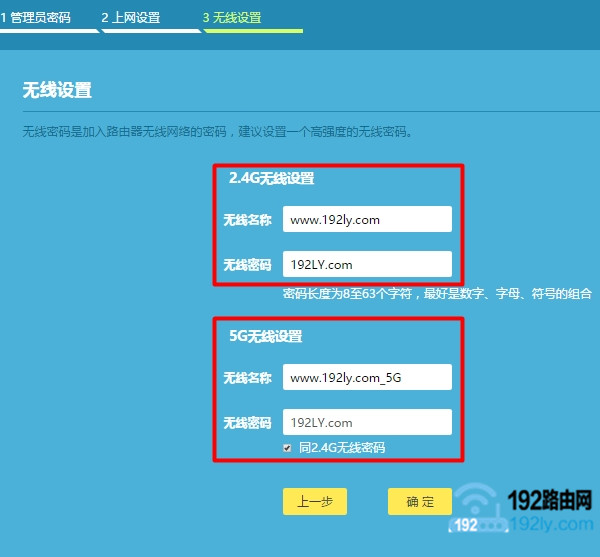600x557 pixels.
Task: Click the 5G 无线密码 input field
Action: tap(367, 422)
